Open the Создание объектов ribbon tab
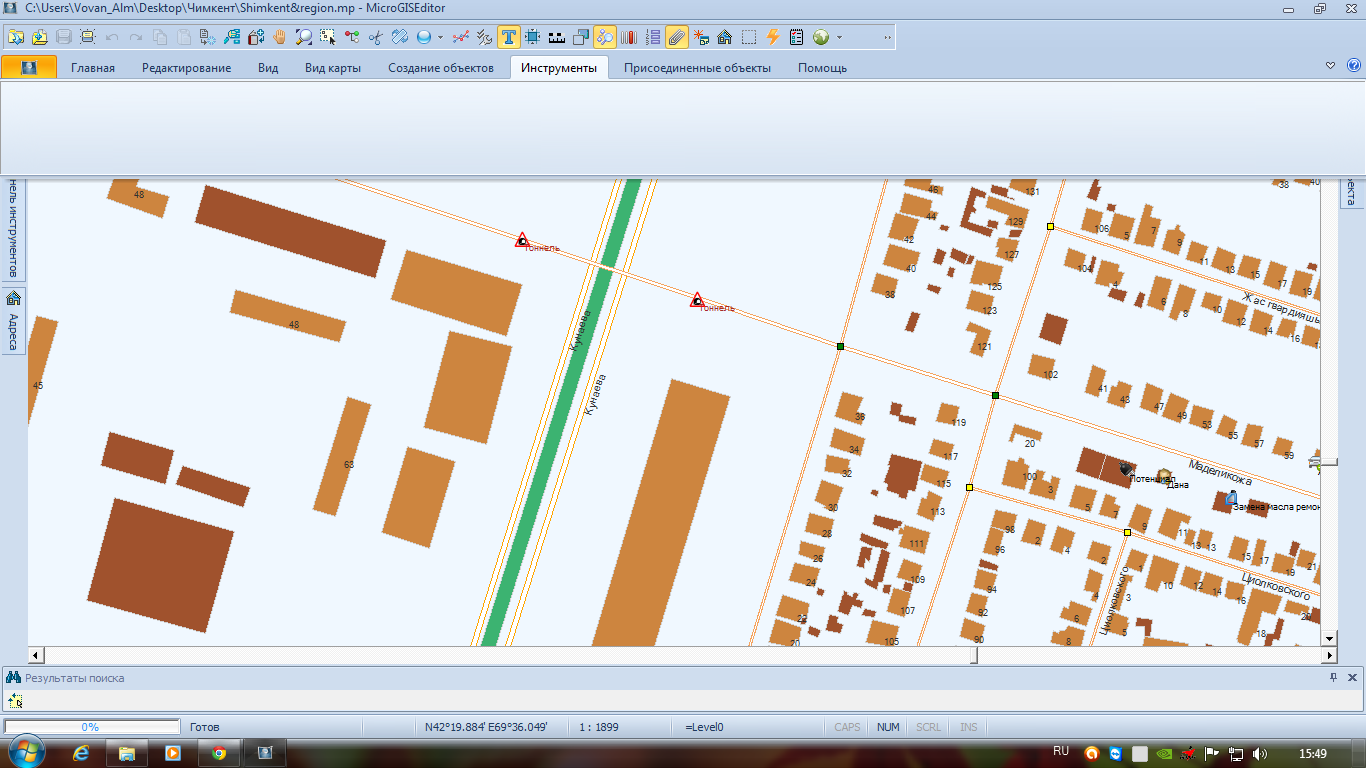The image size is (1366, 768). [441, 68]
